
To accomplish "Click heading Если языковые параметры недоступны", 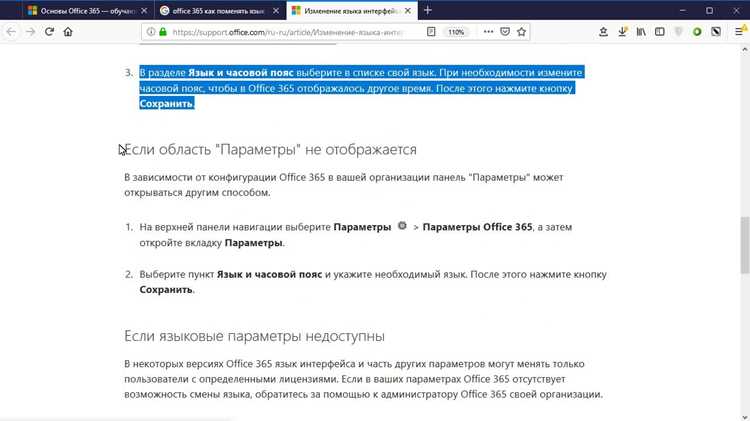I will click(254, 336).
